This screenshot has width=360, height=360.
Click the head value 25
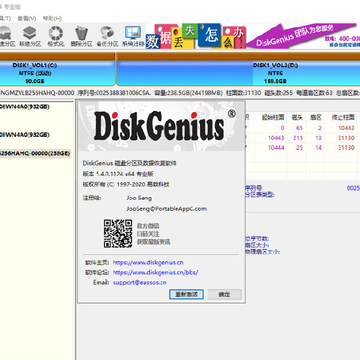coord(299,148)
